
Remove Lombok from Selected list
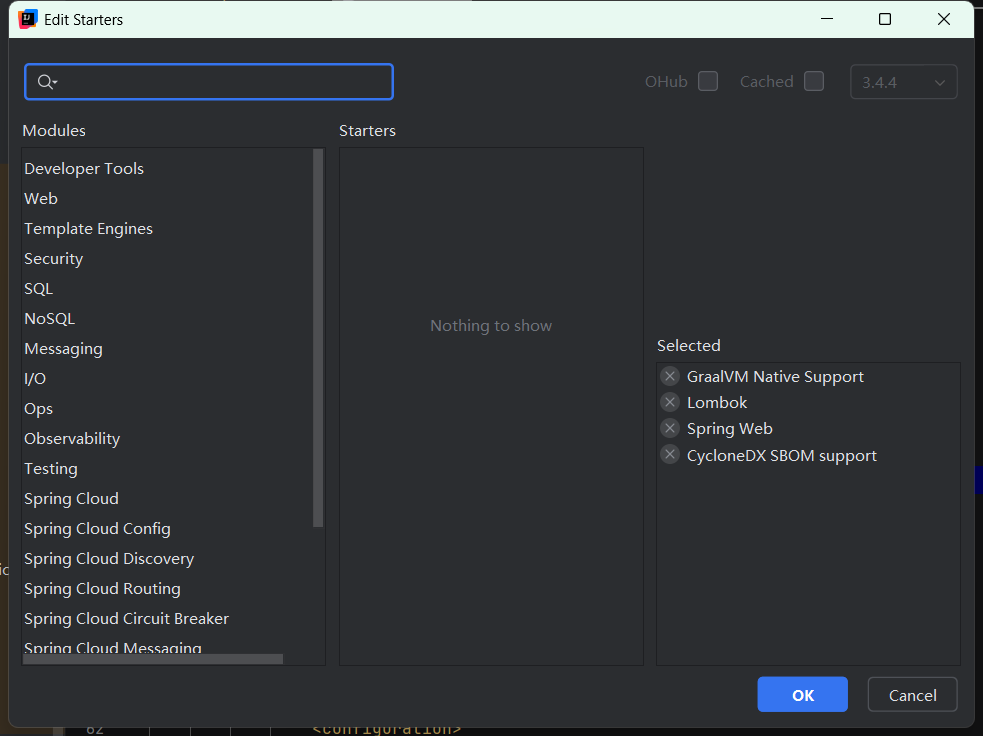[x=670, y=402]
